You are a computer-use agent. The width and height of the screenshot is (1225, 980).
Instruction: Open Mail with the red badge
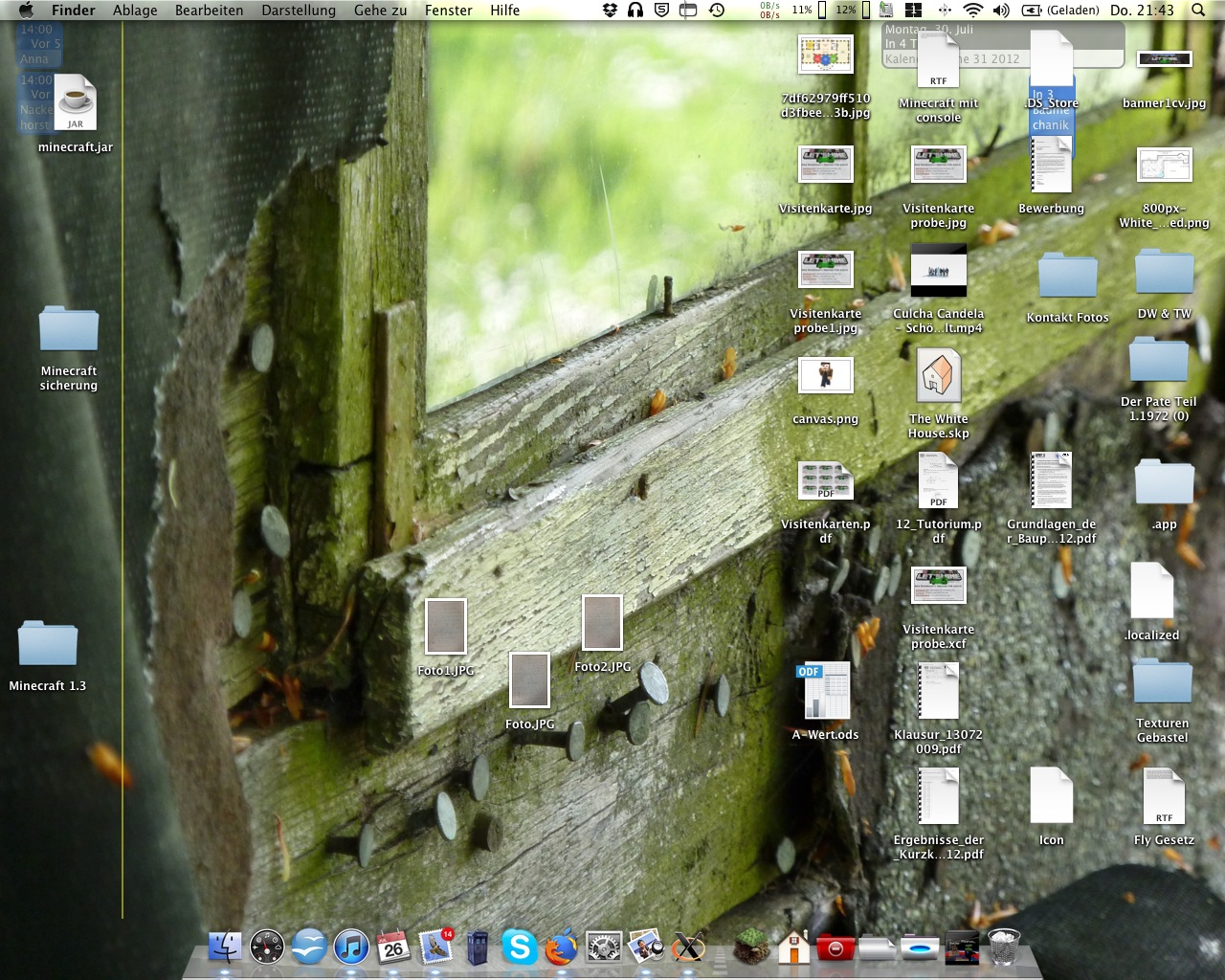(x=435, y=947)
